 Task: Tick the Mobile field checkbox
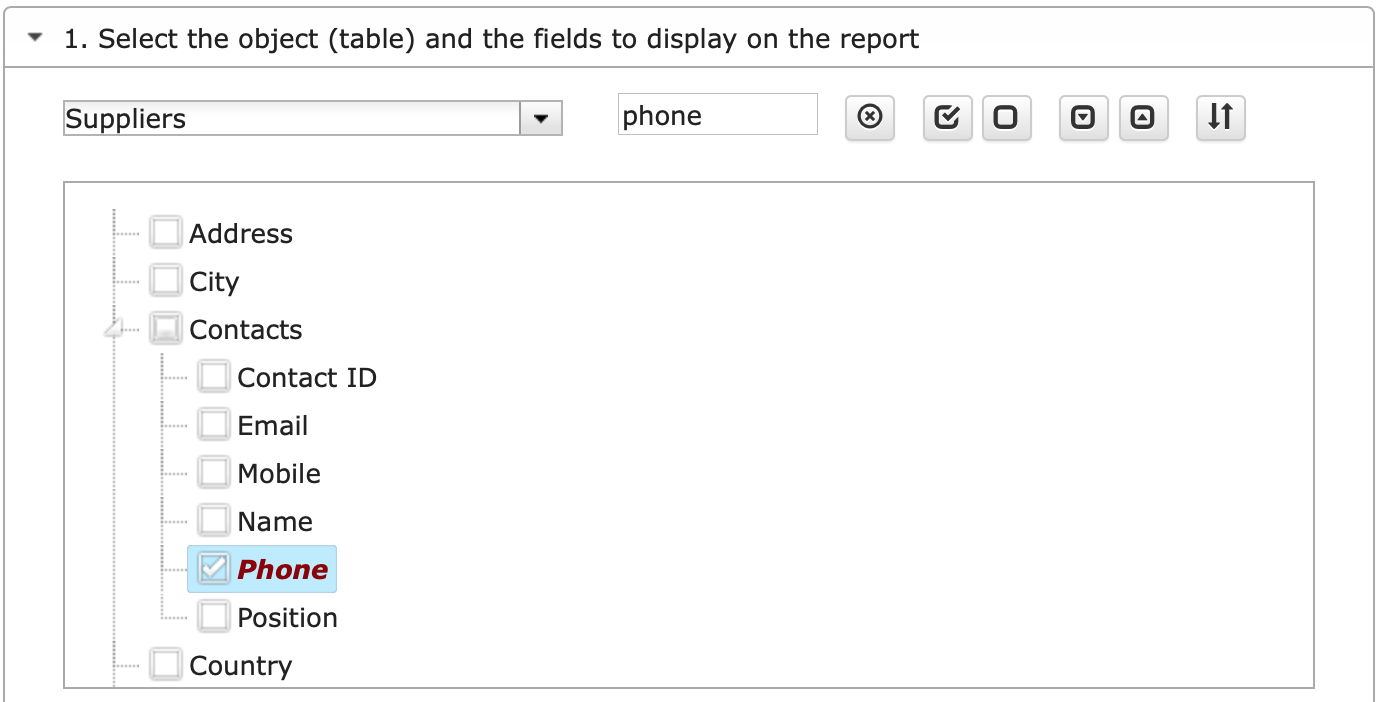pos(213,473)
